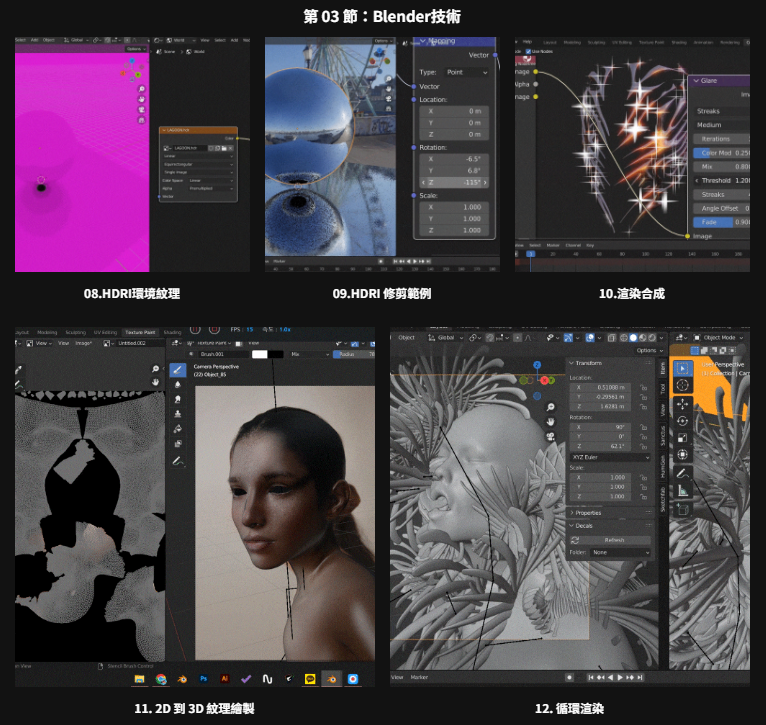Click the zoom magnifier icon in screenshot 12 viewport
766x725 pixels.
(x=551, y=407)
